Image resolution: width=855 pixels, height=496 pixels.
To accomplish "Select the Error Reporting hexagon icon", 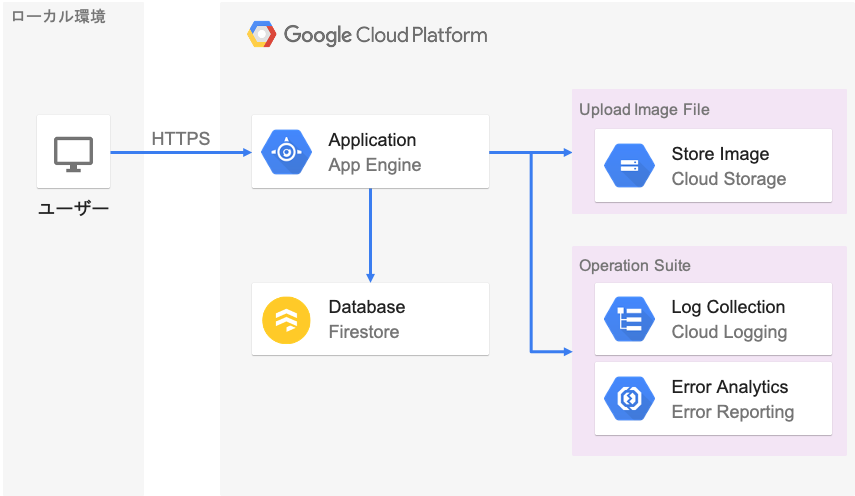I will click(x=629, y=398).
